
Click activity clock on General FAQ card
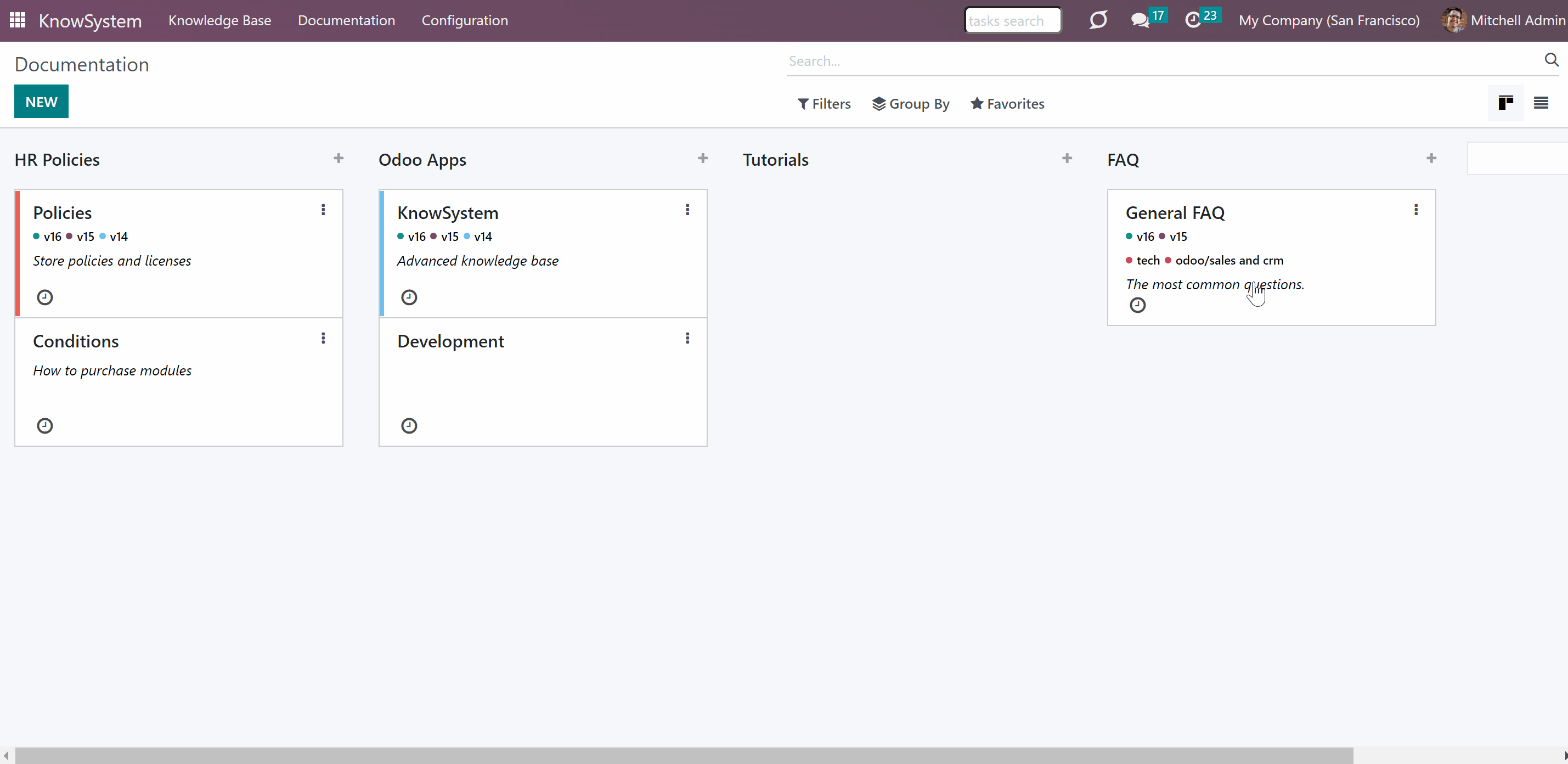click(x=1137, y=305)
